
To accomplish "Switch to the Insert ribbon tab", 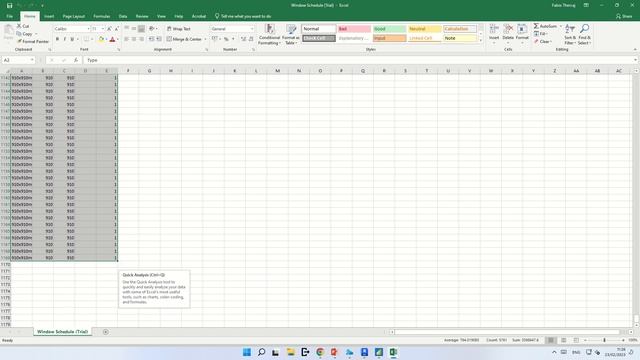I will click(x=49, y=16).
